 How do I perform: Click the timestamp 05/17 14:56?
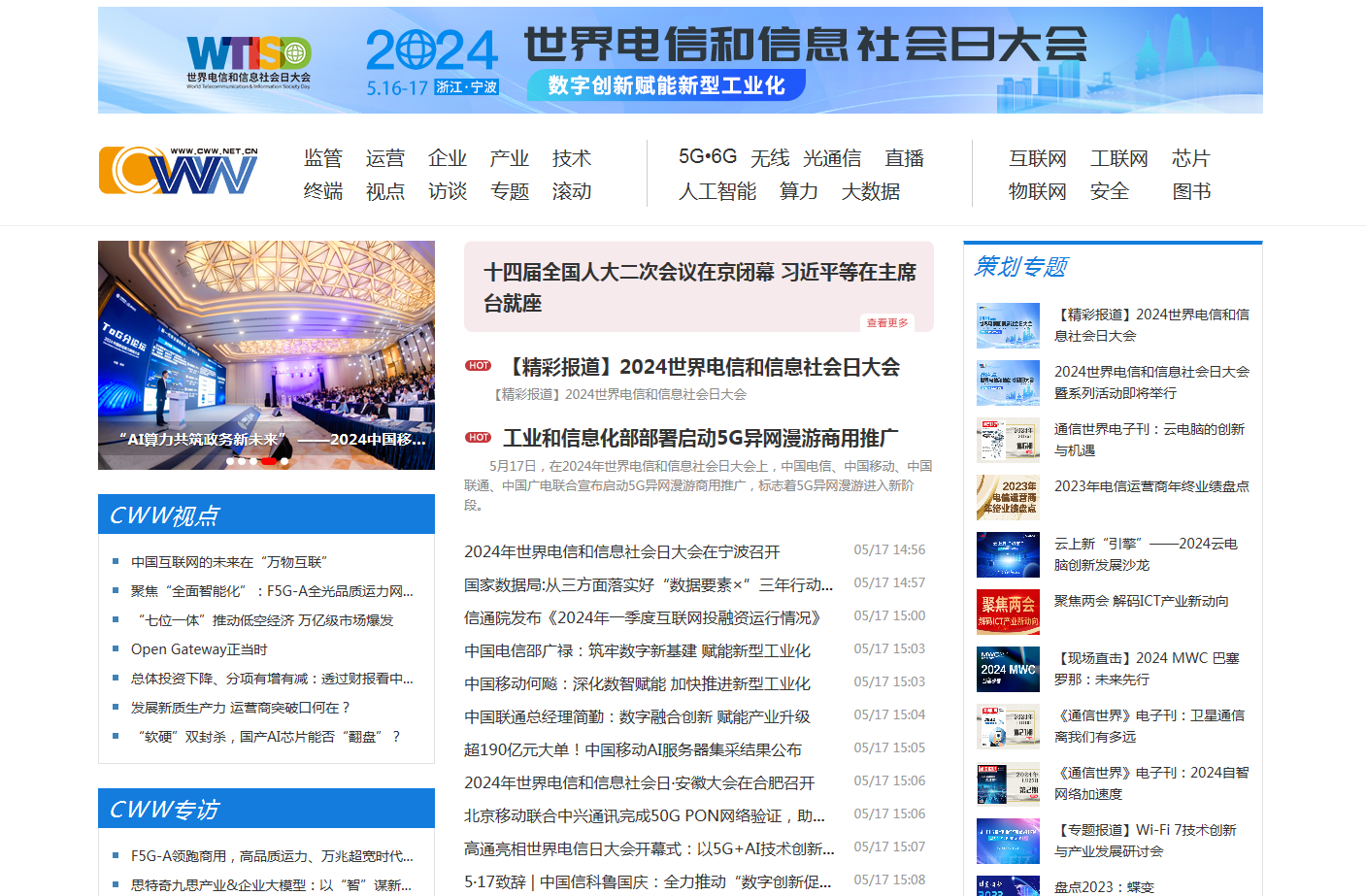tap(889, 549)
